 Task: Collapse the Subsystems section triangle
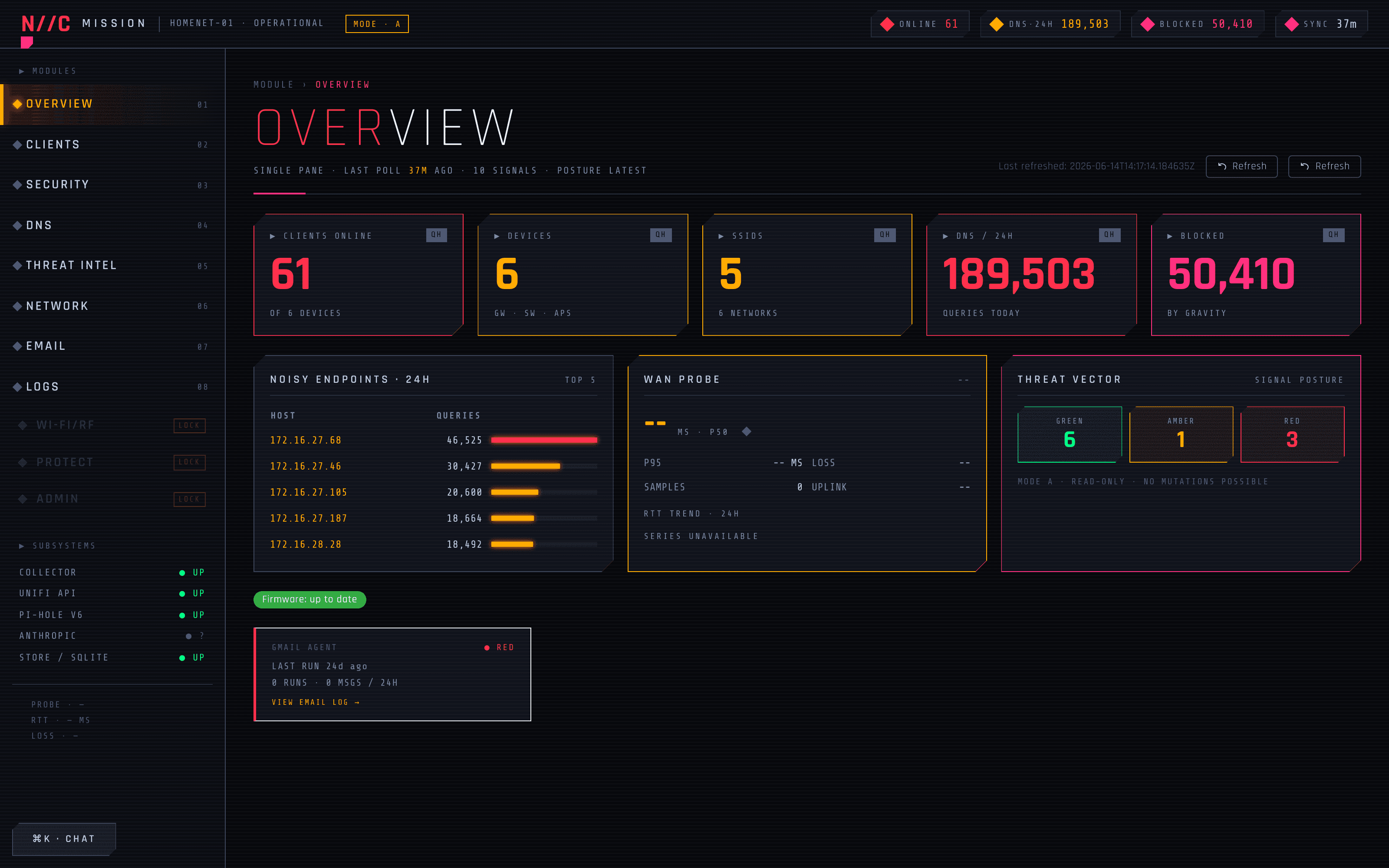click(x=22, y=546)
